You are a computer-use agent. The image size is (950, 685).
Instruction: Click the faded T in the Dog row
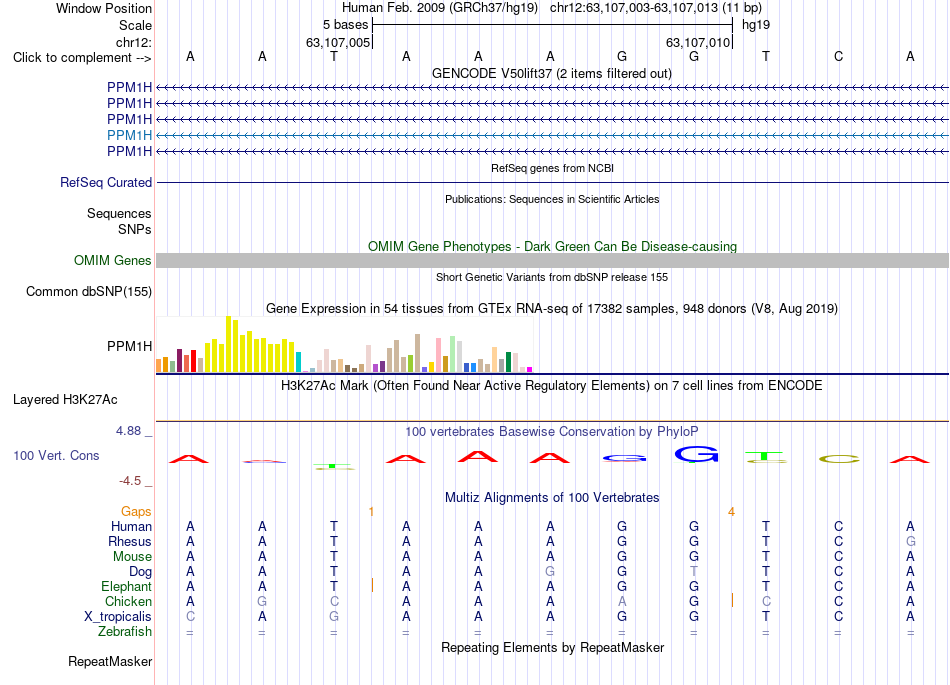pyautogui.click(x=694, y=571)
